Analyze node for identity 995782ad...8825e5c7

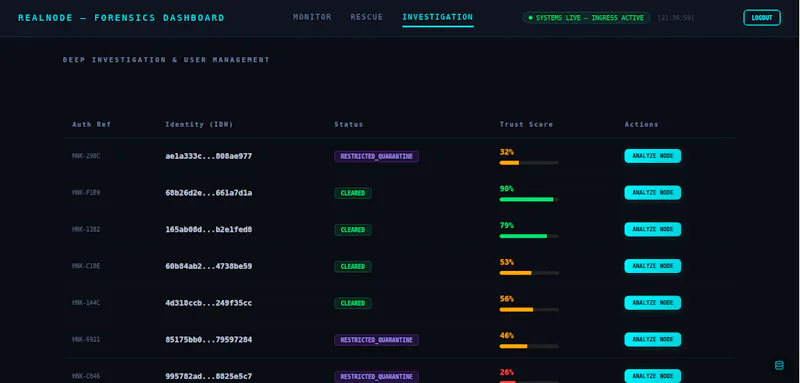tap(653, 376)
